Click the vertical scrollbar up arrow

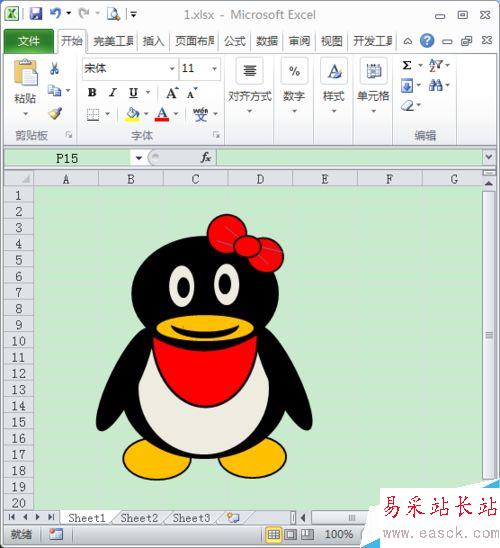tap(489, 183)
